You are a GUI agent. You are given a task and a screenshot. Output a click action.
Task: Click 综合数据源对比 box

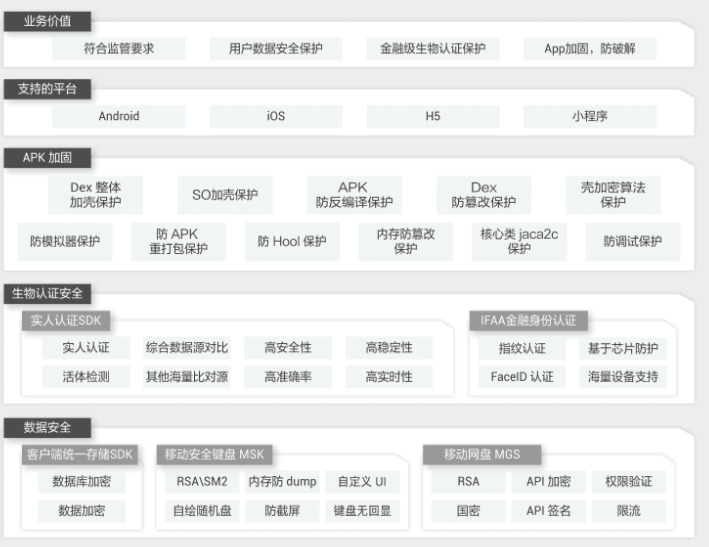point(187,348)
